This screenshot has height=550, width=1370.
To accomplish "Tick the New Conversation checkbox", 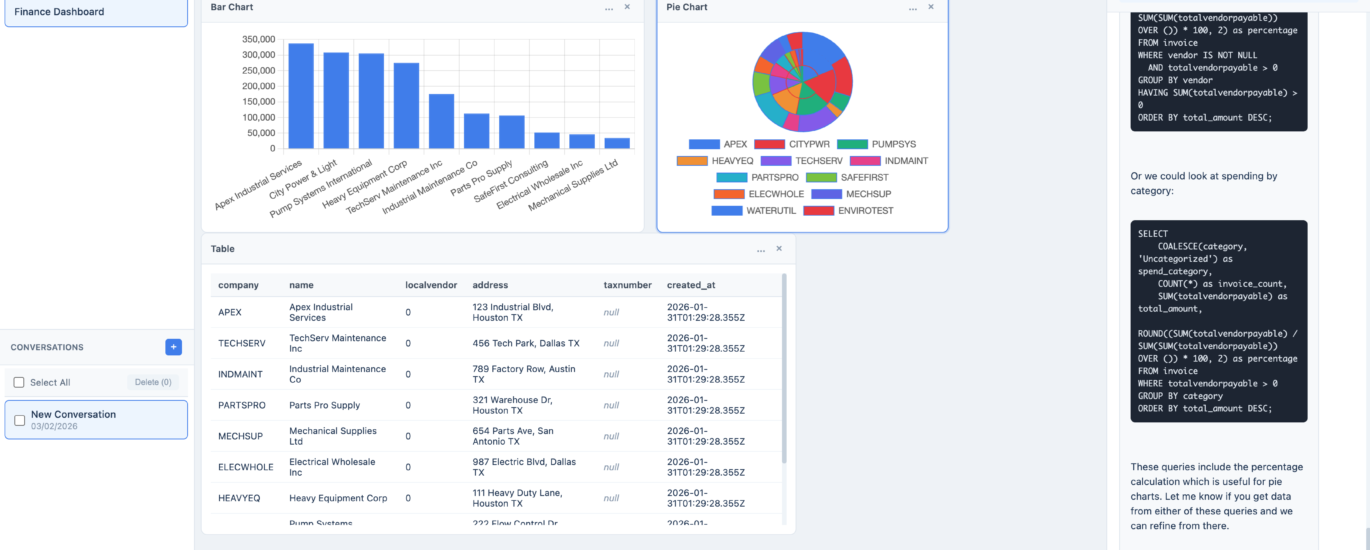I will click(x=19, y=420).
